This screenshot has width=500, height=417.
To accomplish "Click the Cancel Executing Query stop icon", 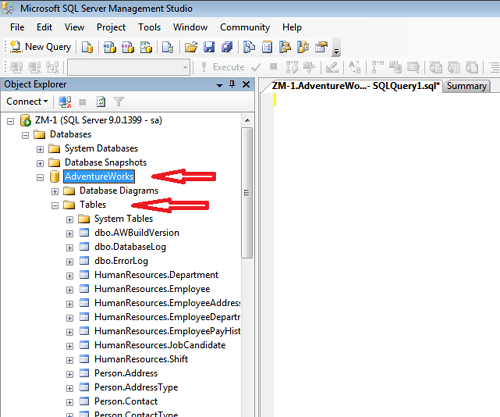I will click(x=274, y=67).
